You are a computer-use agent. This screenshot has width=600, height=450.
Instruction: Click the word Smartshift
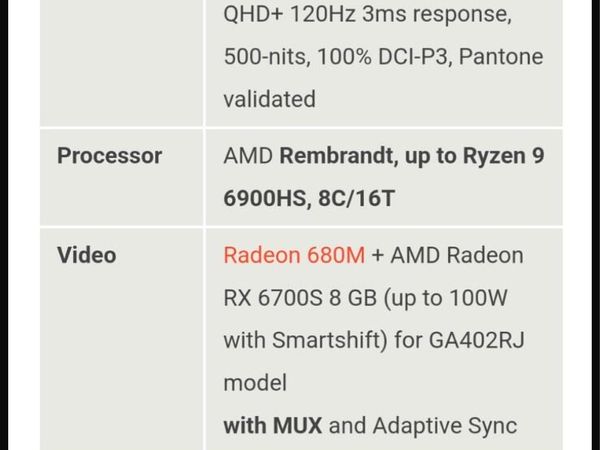click(327, 340)
